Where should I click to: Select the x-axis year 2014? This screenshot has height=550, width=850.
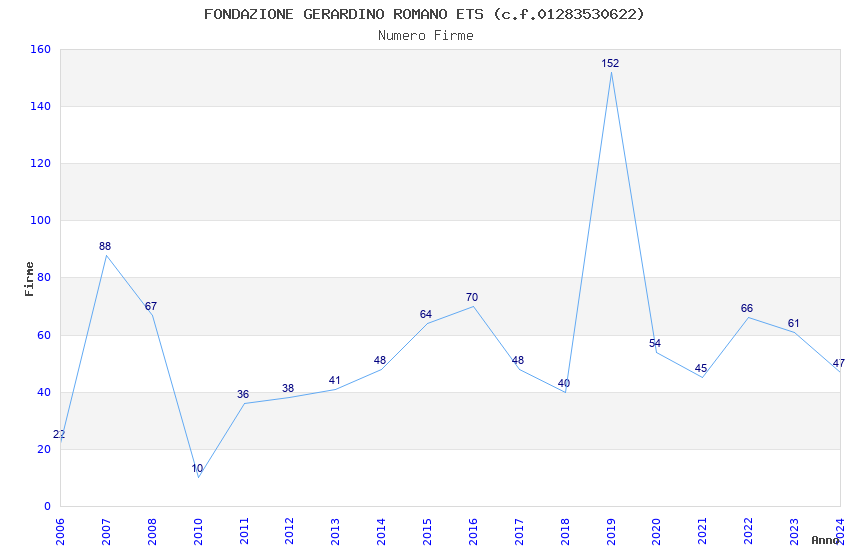coord(381,531)
